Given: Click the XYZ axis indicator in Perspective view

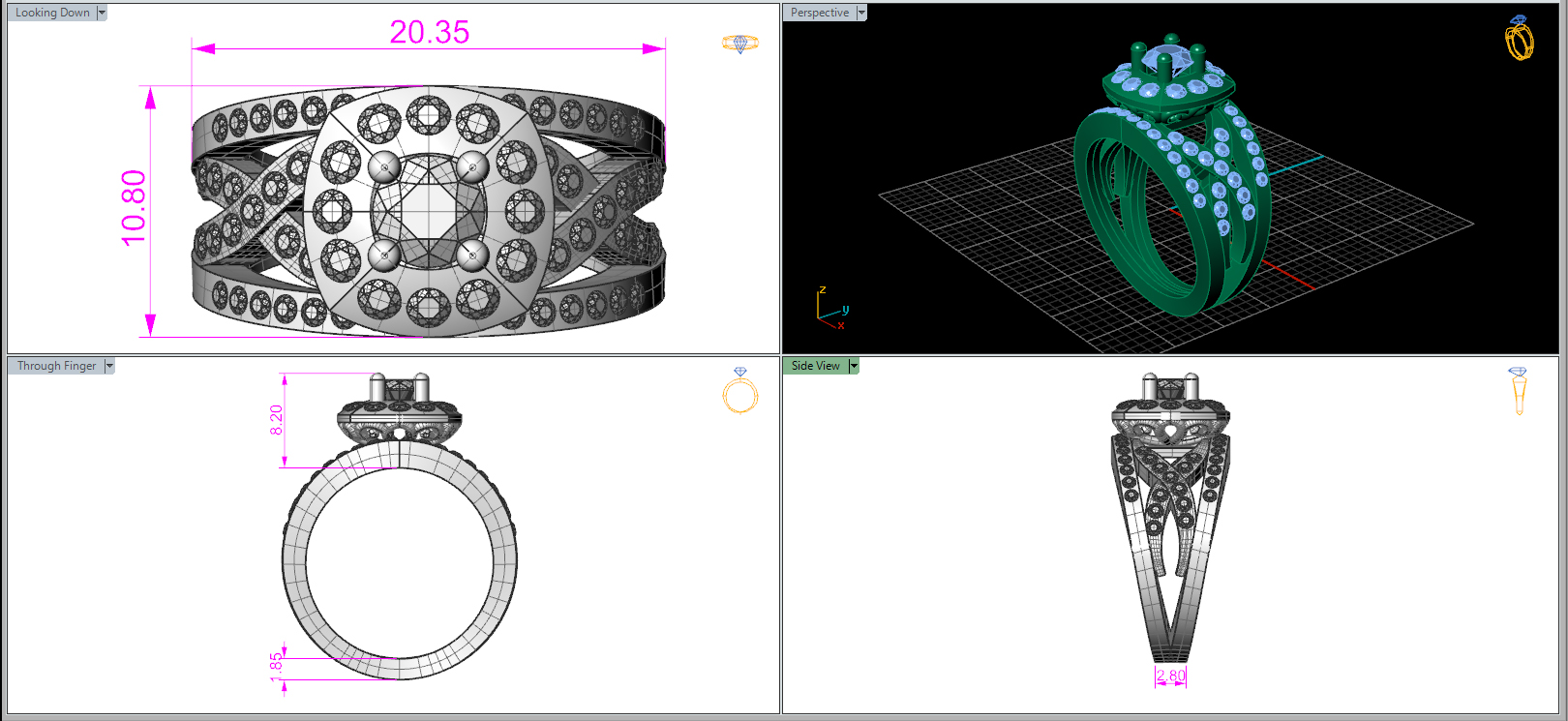Looking at the screenshot, I should point(832,308).
